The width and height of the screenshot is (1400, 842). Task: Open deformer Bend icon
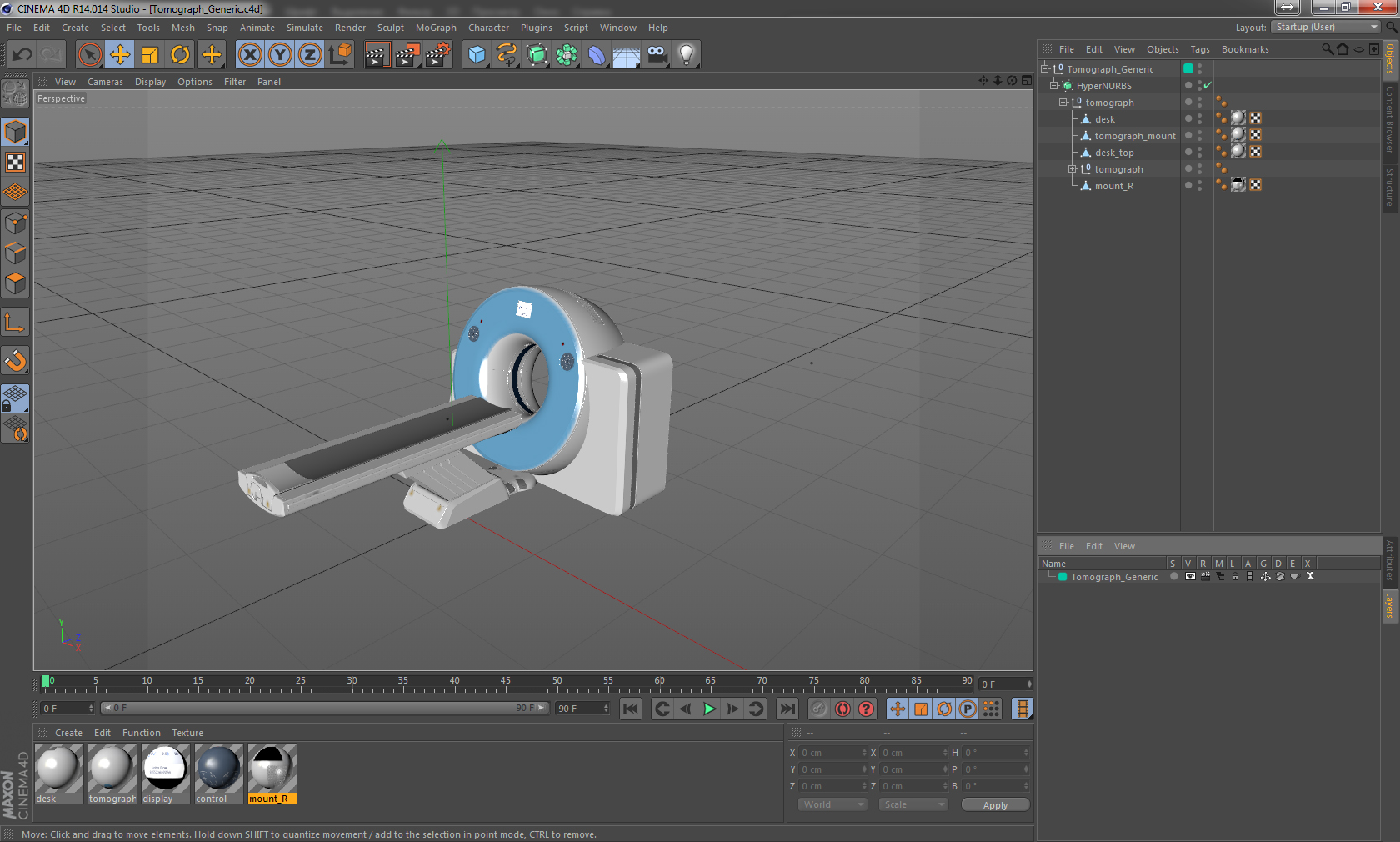point(597,55)
